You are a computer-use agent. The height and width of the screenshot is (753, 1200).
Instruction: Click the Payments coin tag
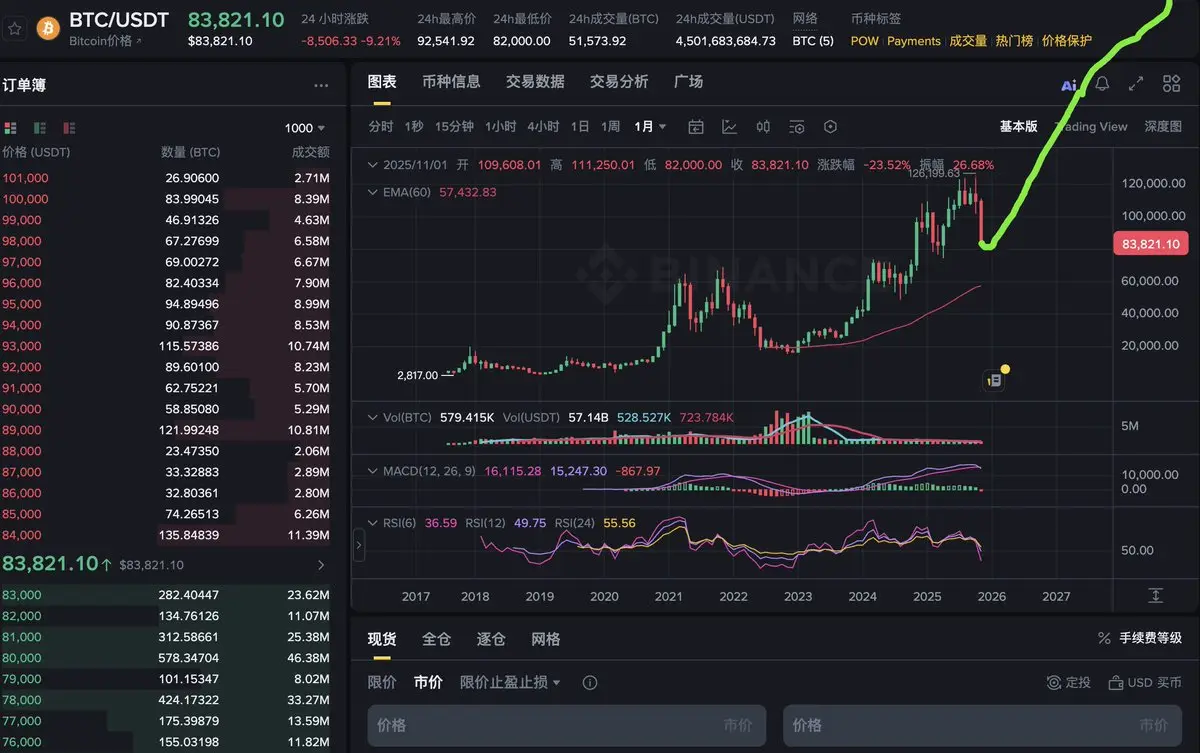(914, 41)
